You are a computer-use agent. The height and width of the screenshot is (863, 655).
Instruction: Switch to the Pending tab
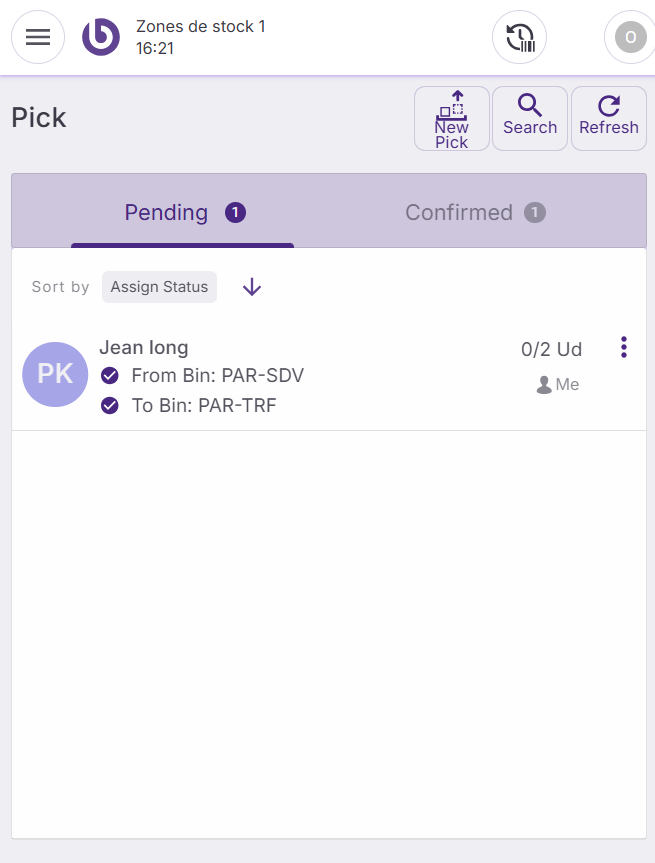tap(167, 213)
